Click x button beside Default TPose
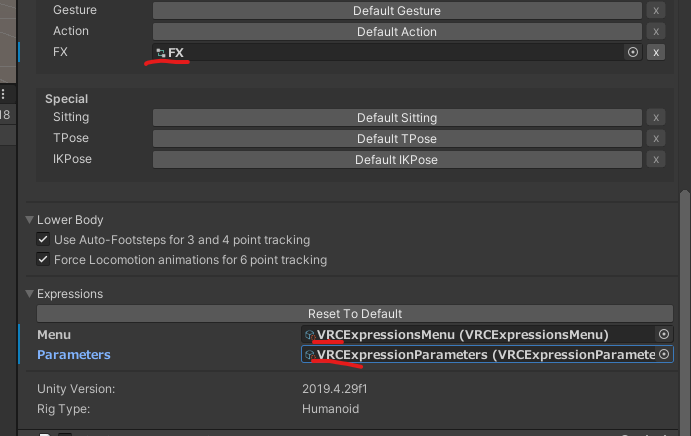Viewport: 691px width, 436px height. coord(656,138)
